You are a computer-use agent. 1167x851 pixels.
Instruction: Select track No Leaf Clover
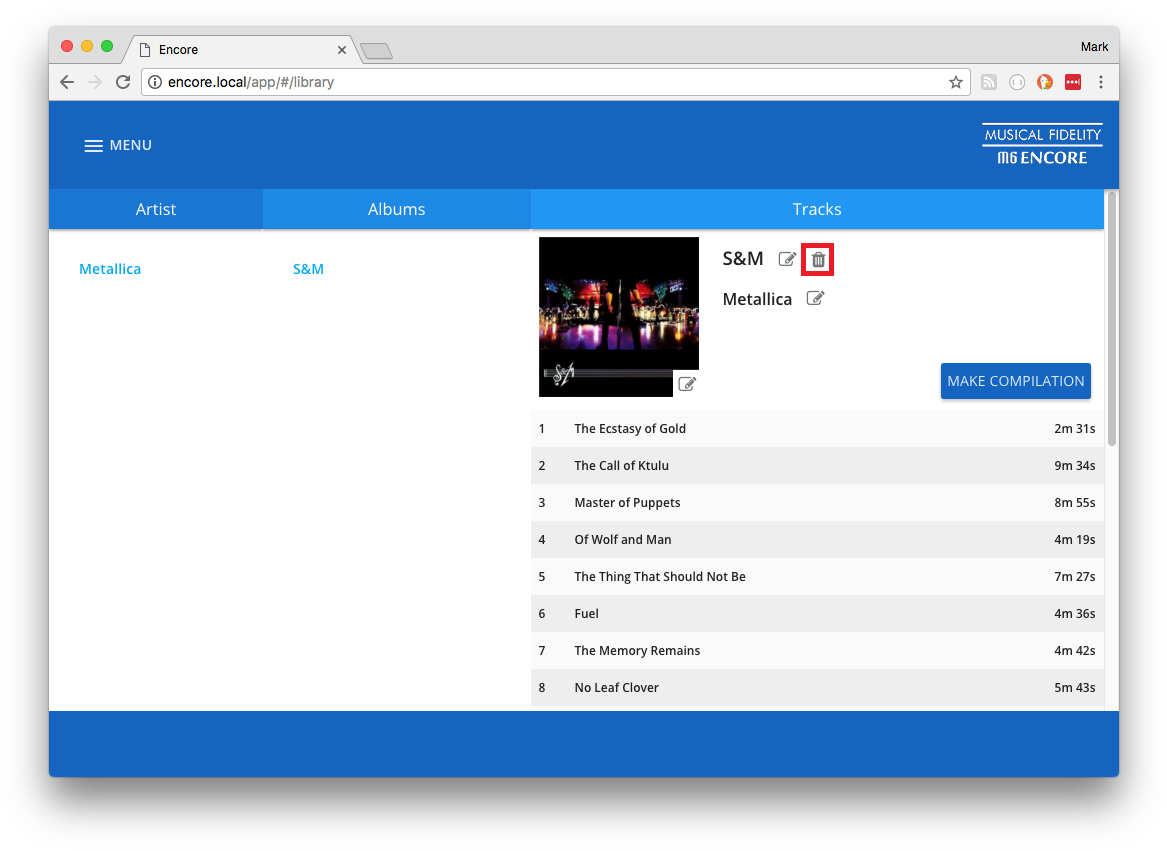pos(817,687)
